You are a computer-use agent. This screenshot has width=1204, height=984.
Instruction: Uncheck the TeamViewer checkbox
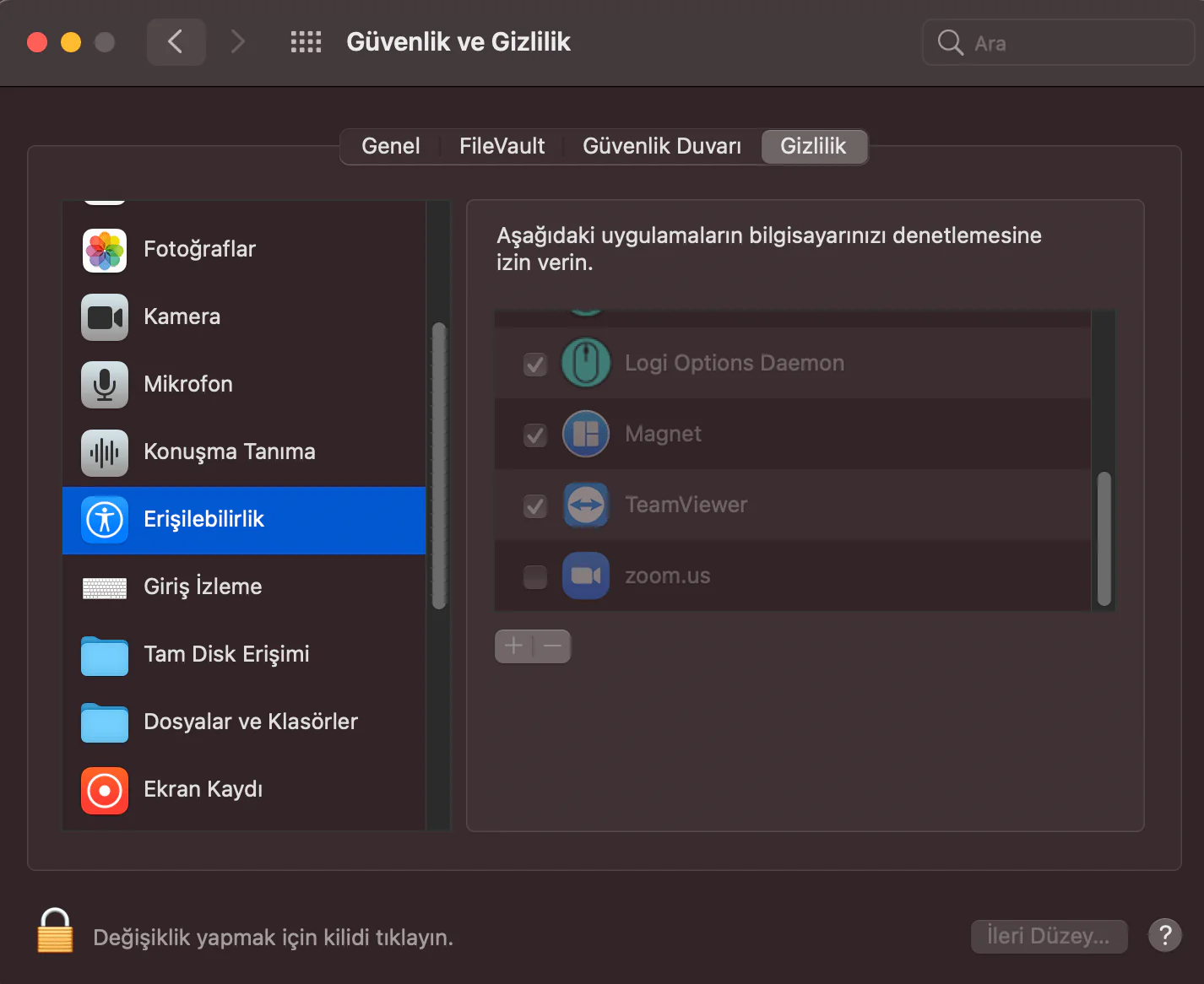click(x=535, y=506)
